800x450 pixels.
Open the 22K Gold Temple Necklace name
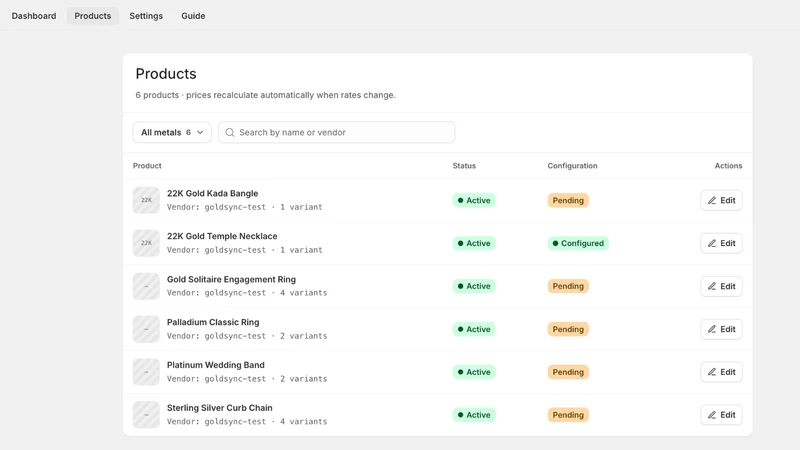coord(222,236)
